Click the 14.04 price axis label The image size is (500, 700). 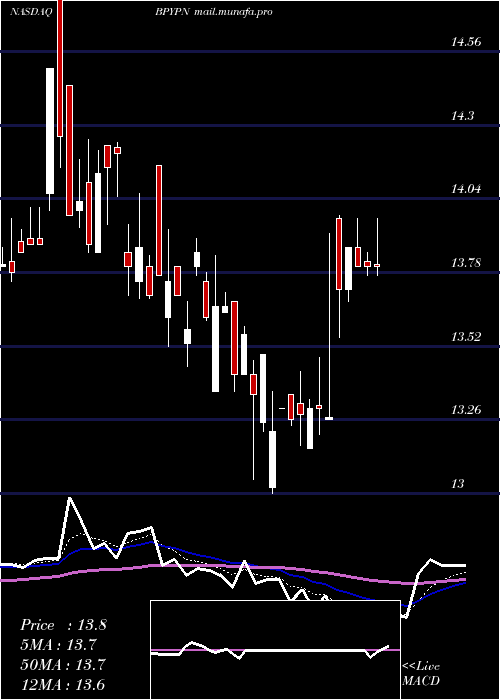pyautogui.click(x=466, y=189)
